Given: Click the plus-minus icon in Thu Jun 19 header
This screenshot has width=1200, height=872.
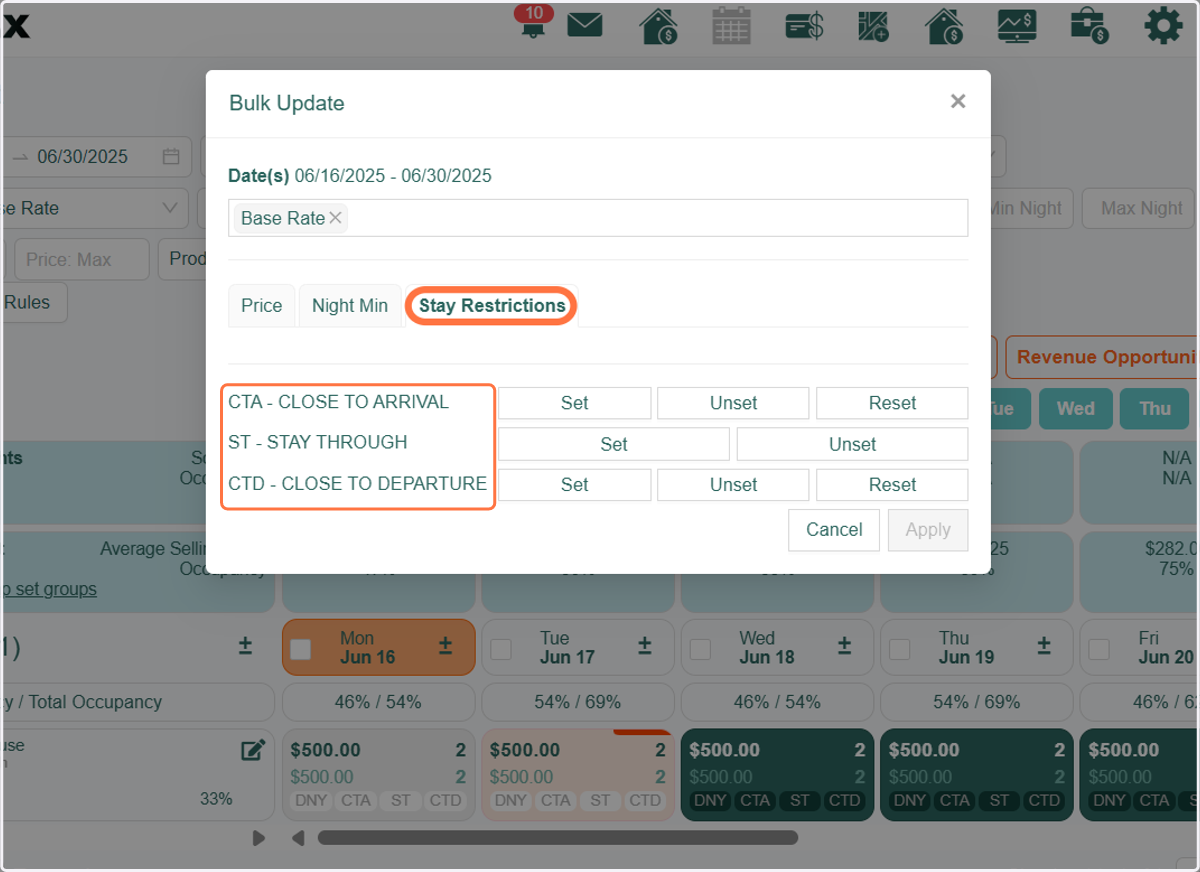Looking at the screenshot, I should click(x=1044, y=647).
